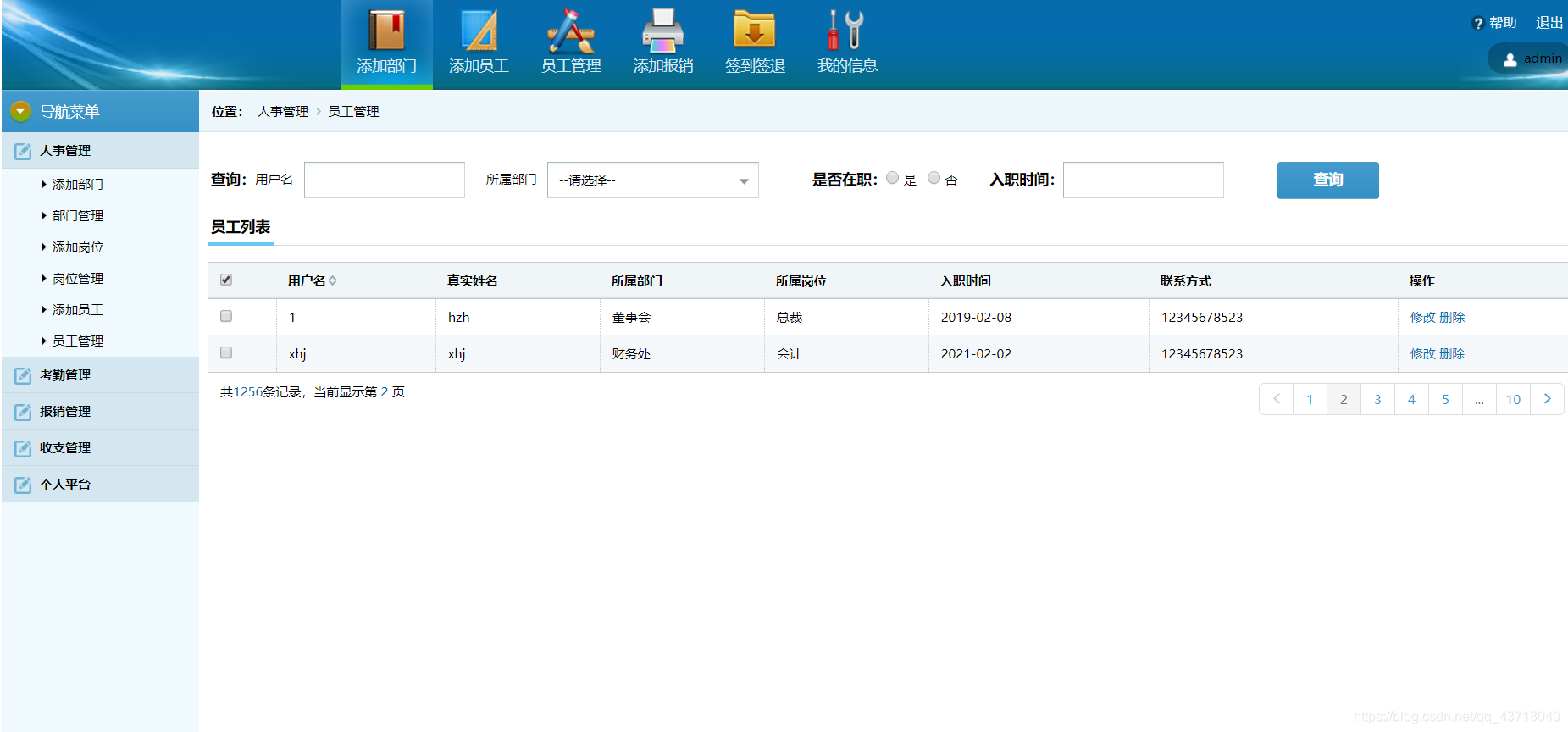Expand the 报销管理 menu section
This screenshot has height=732, width=1568.
pyautogui.click(x=100, y=412)
